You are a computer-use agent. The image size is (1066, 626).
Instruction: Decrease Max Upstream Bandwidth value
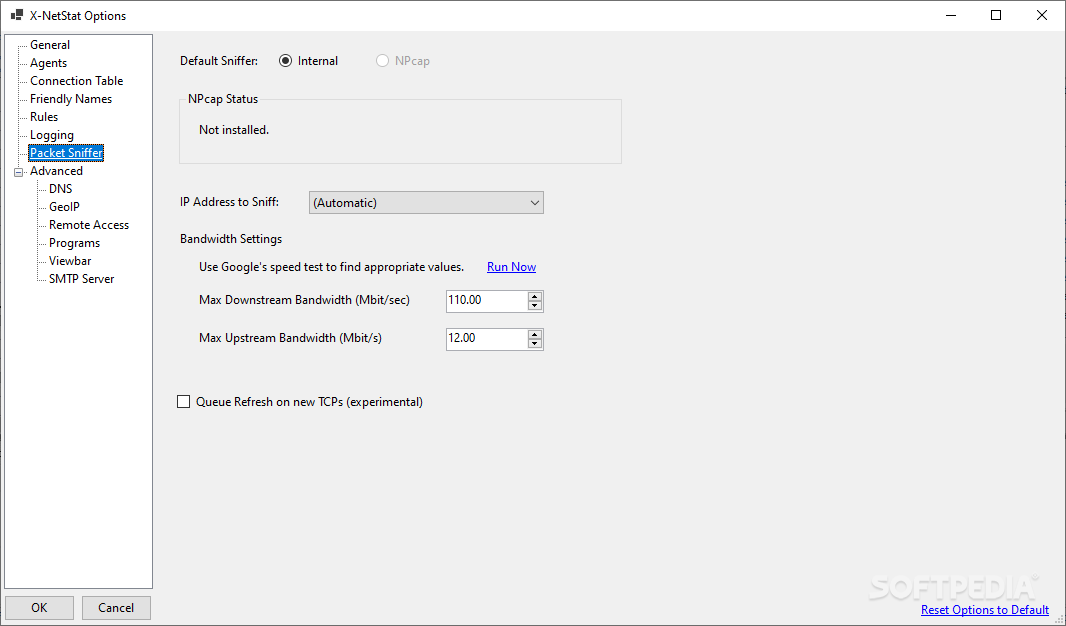(x=535, y=344)
